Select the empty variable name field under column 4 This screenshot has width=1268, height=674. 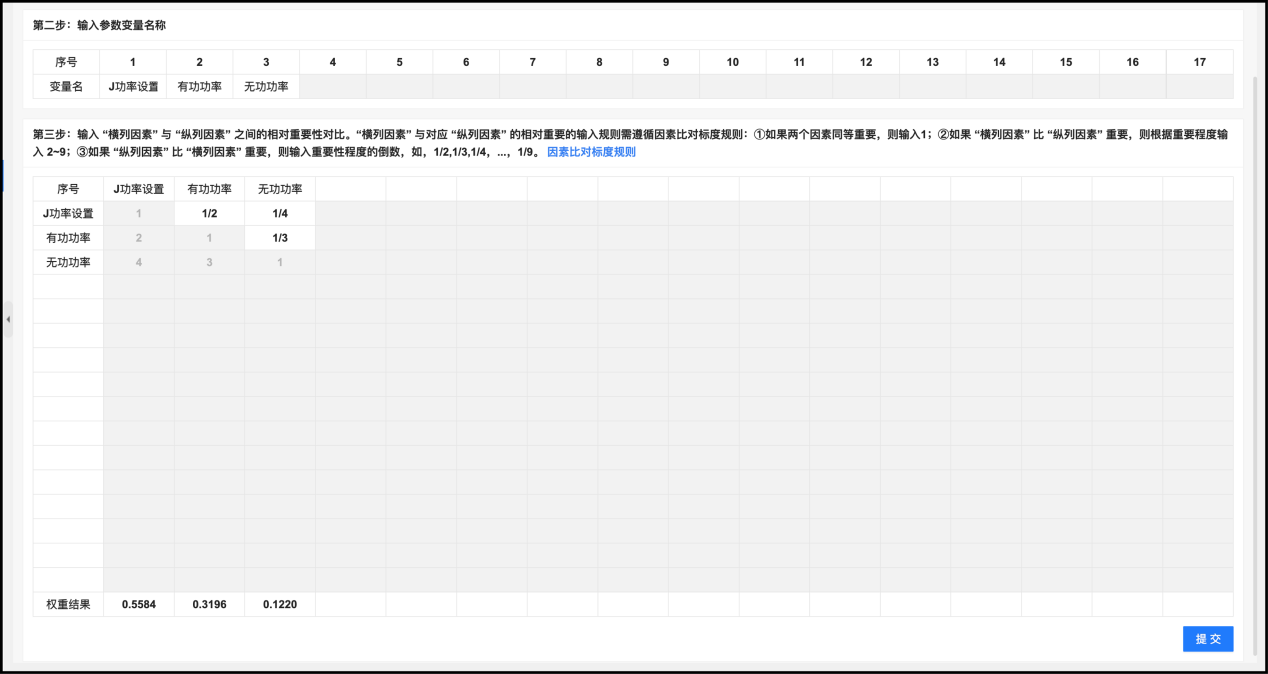click(333, 87)
